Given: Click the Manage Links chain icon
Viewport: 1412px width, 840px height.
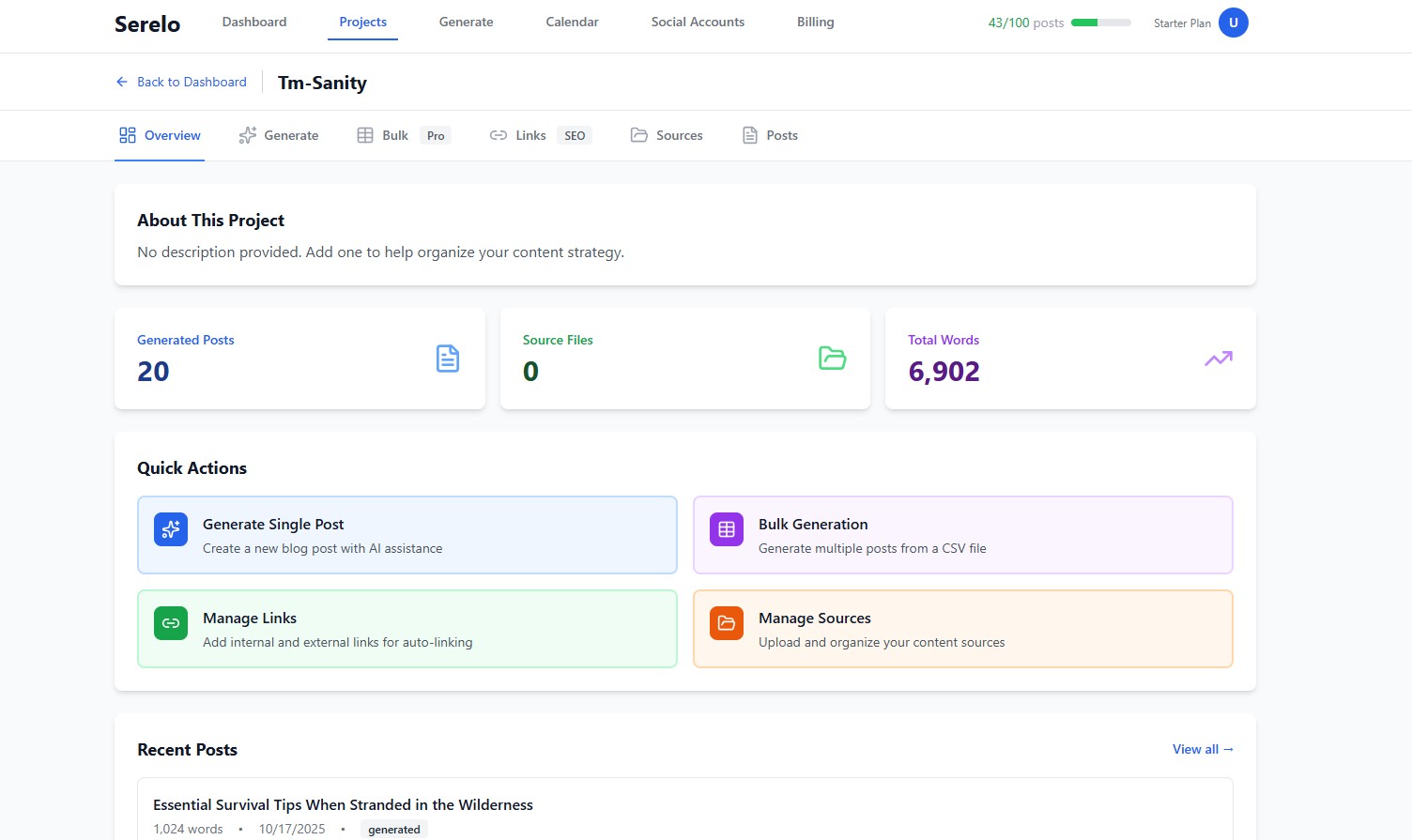Looking at the screenshot, I should click(x=170, y=622).
